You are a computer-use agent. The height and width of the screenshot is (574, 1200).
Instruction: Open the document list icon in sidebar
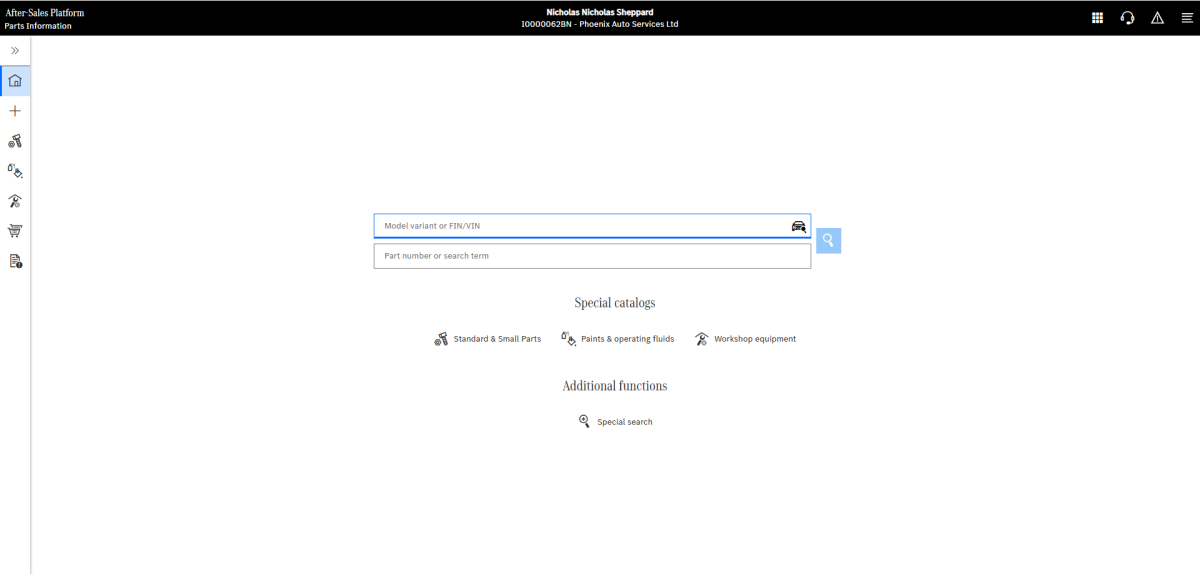pyautogui.click(x=15, y=261)
